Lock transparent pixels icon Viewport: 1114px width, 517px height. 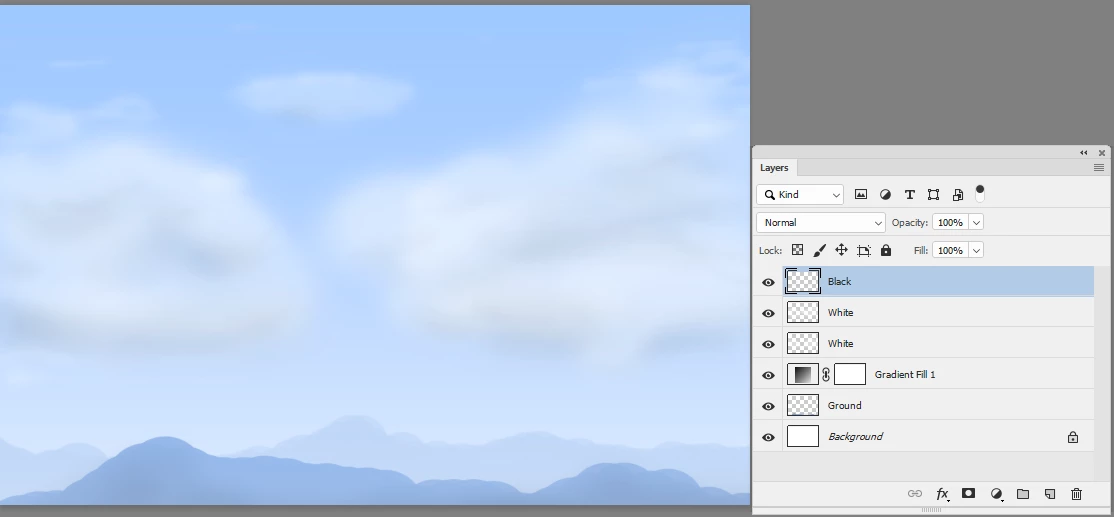[x=797, y=250]
